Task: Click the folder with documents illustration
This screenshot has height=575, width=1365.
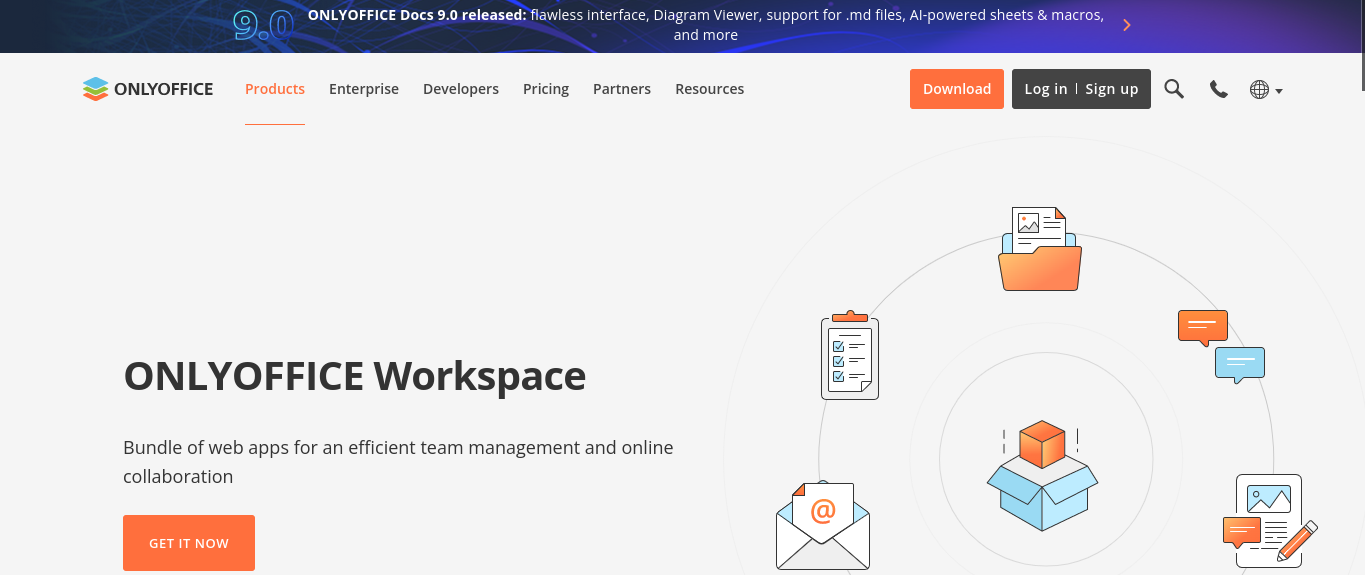Action: tap(1040, 250)
